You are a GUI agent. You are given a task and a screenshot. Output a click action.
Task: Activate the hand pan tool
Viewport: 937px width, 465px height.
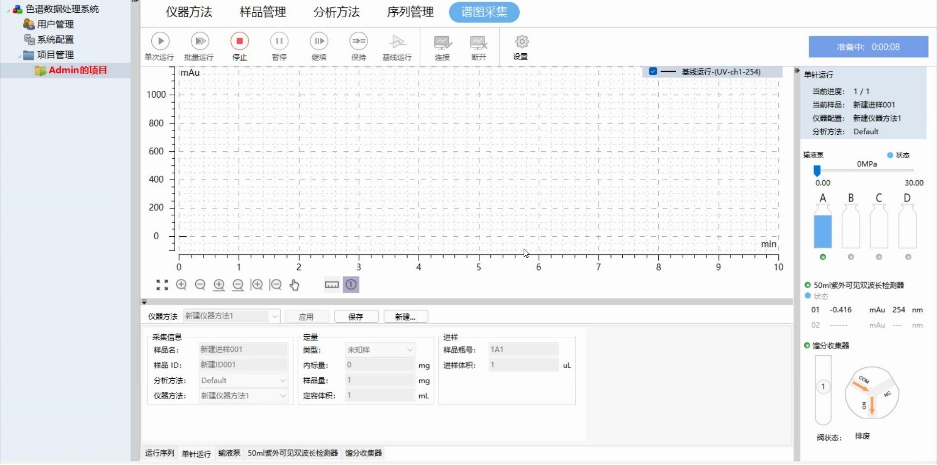click(294, 284)
